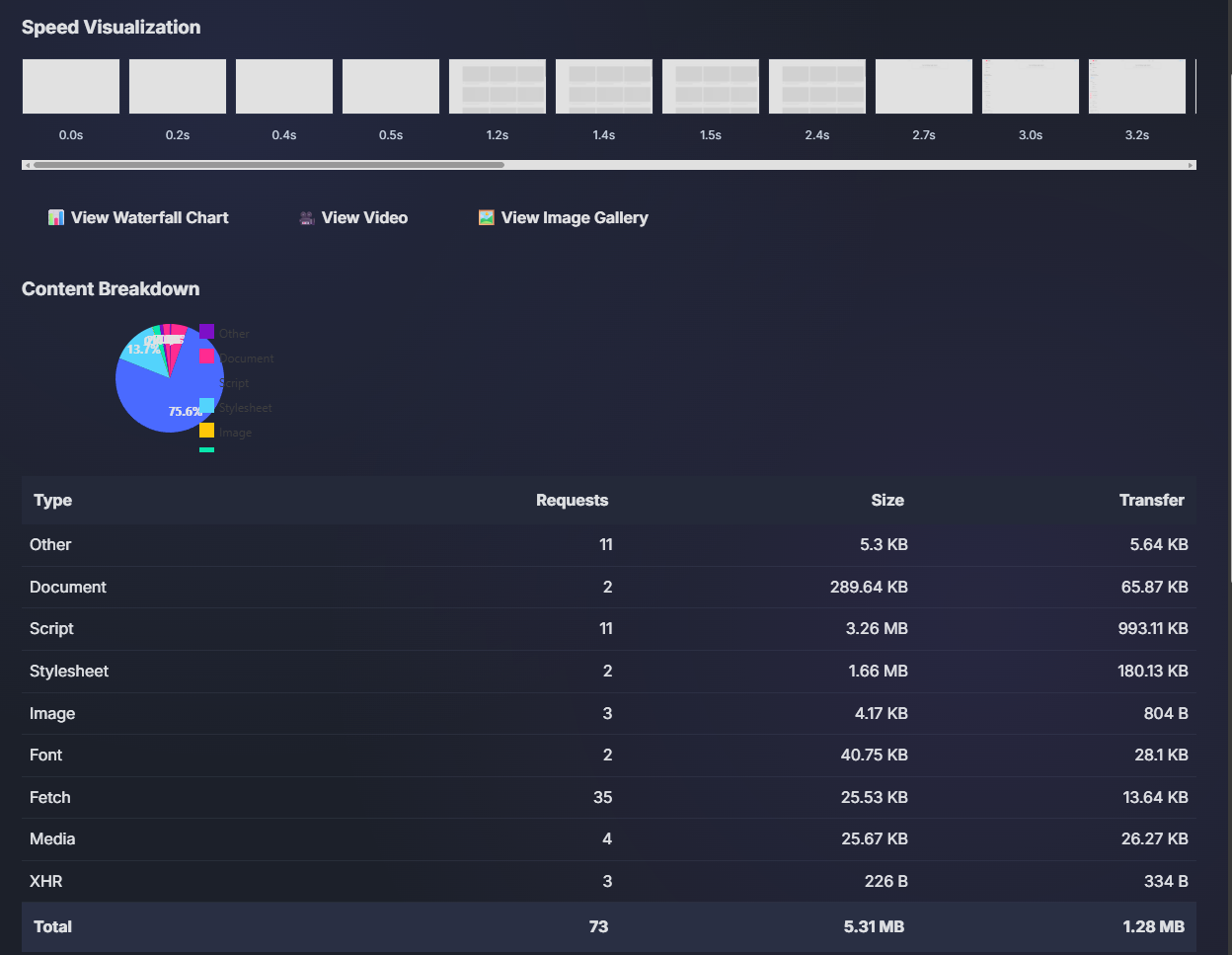Click the video camera icon

pyautogui.click(x=307, y=218)
